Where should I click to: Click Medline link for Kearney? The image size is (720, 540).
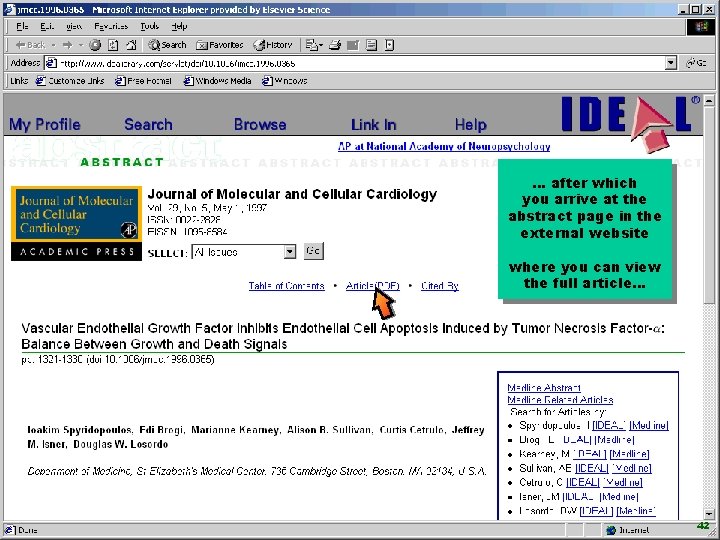coord(630,454)
